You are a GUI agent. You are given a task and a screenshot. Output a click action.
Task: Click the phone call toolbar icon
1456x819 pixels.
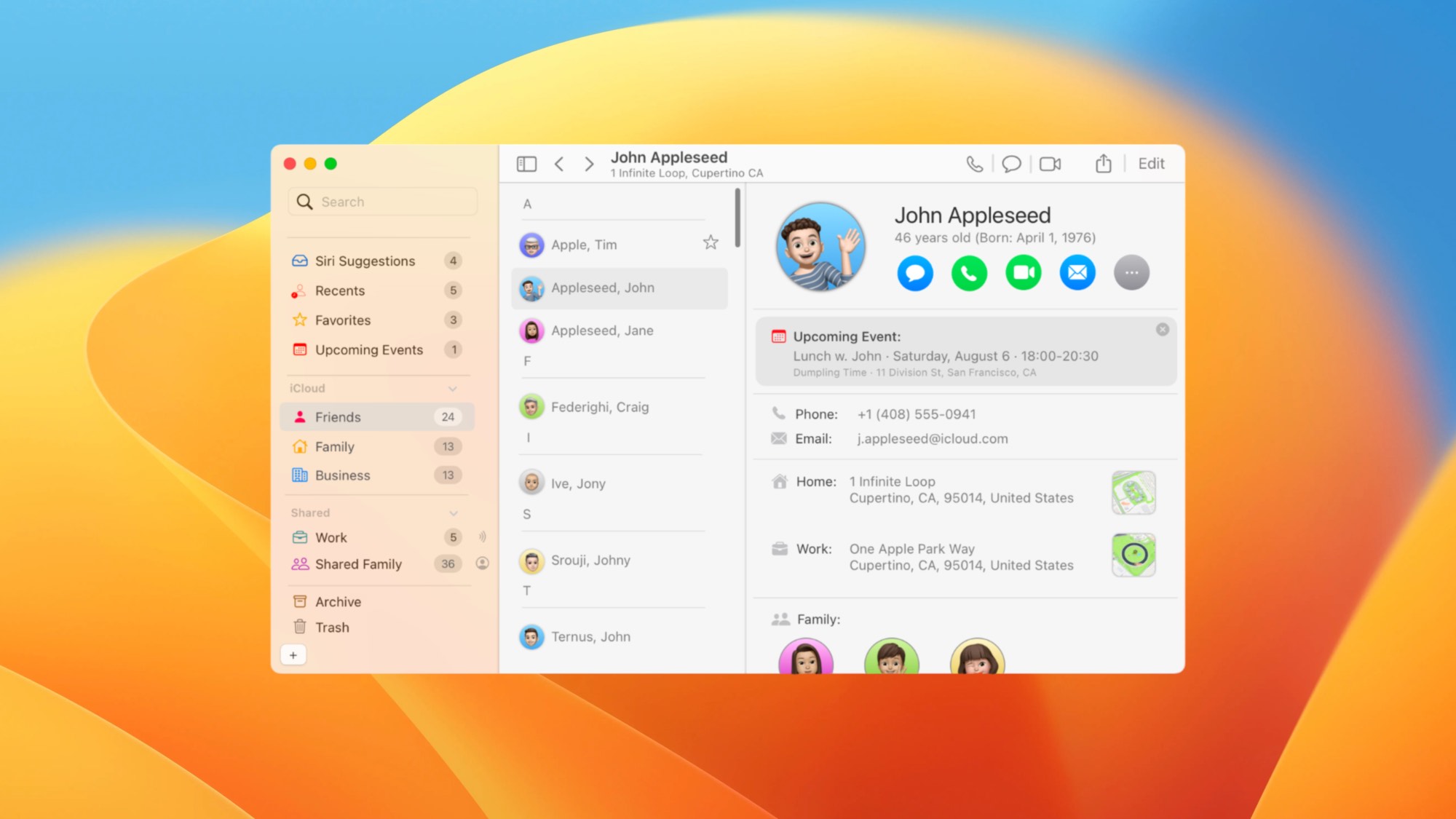(974, 164)
